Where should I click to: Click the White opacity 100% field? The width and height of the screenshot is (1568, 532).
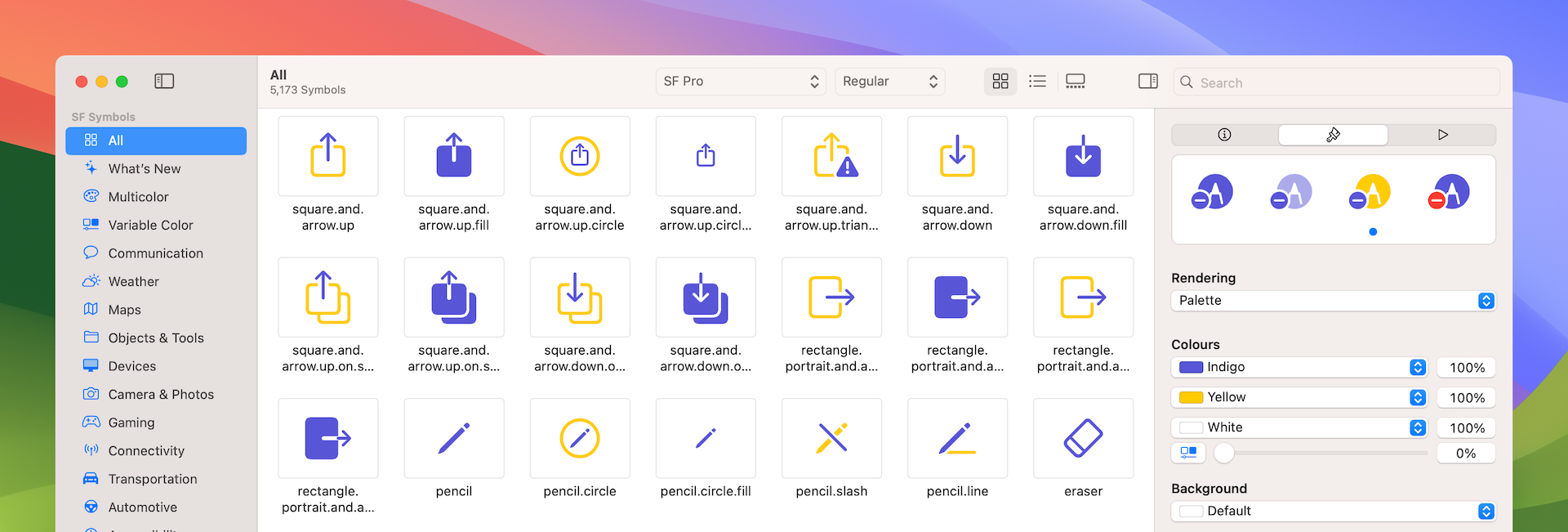(1467, 427)
